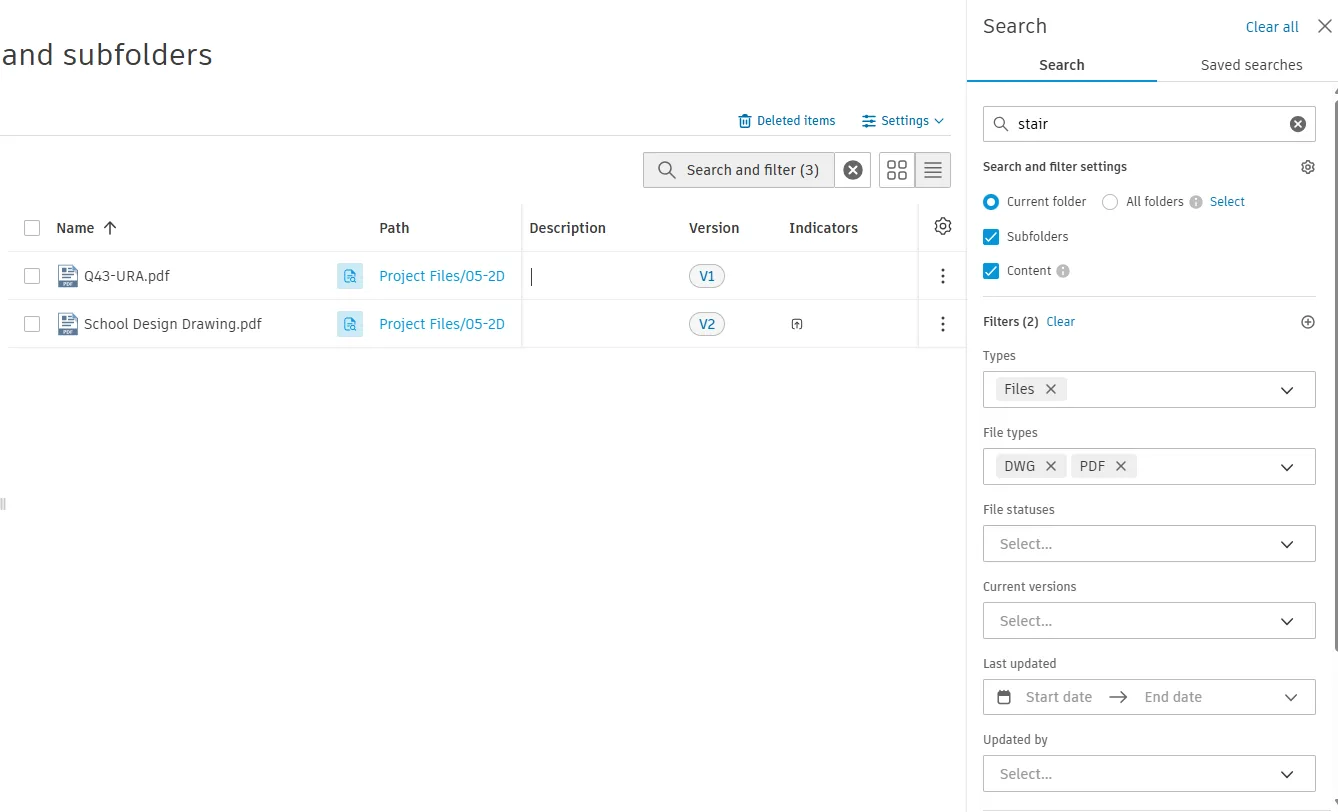Click the search input containing 'stair'
Viewport: 1338px width, 812px height.
click(1149, 124)
